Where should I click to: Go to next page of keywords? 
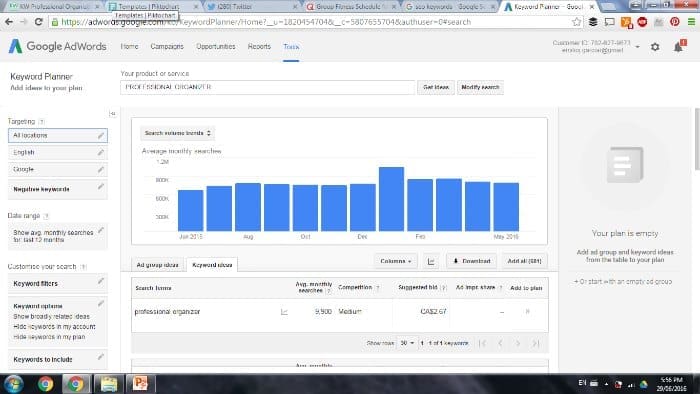pyautogui.click(x=518, y=343)
